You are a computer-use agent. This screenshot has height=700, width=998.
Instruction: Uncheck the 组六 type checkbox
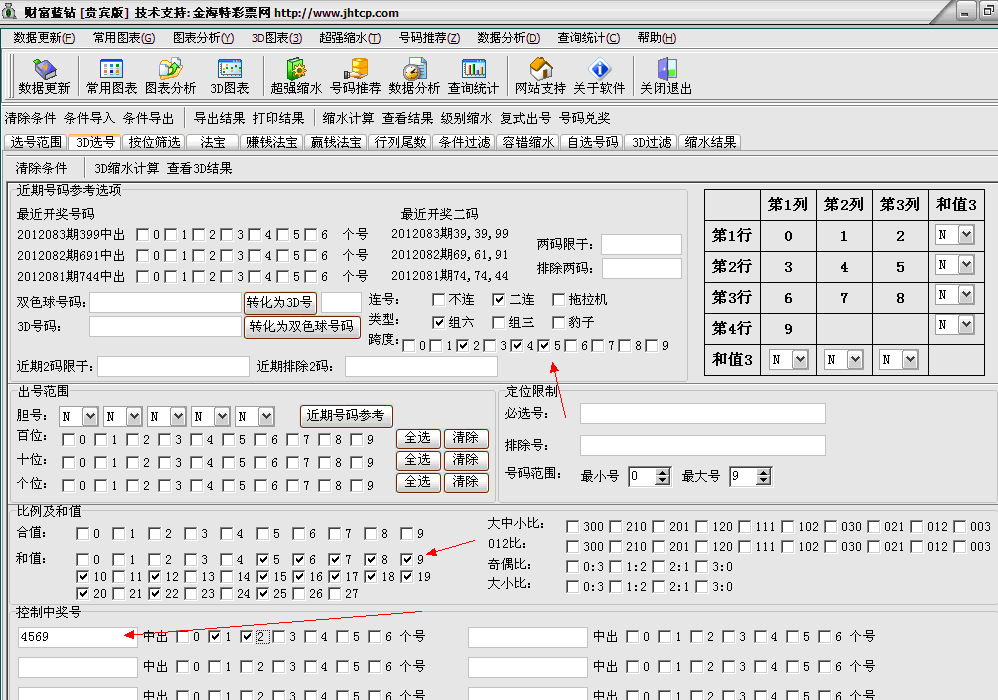click(x=439, y=323)
